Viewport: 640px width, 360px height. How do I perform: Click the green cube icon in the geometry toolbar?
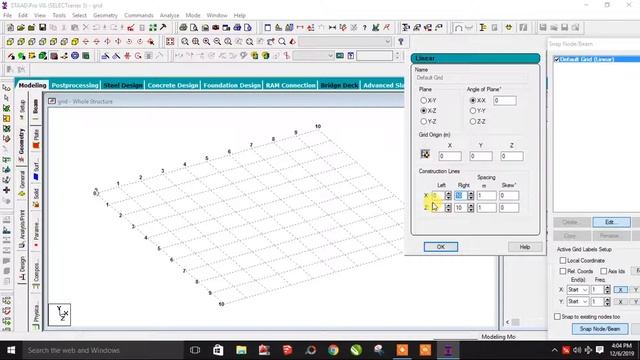coord(42,56)
